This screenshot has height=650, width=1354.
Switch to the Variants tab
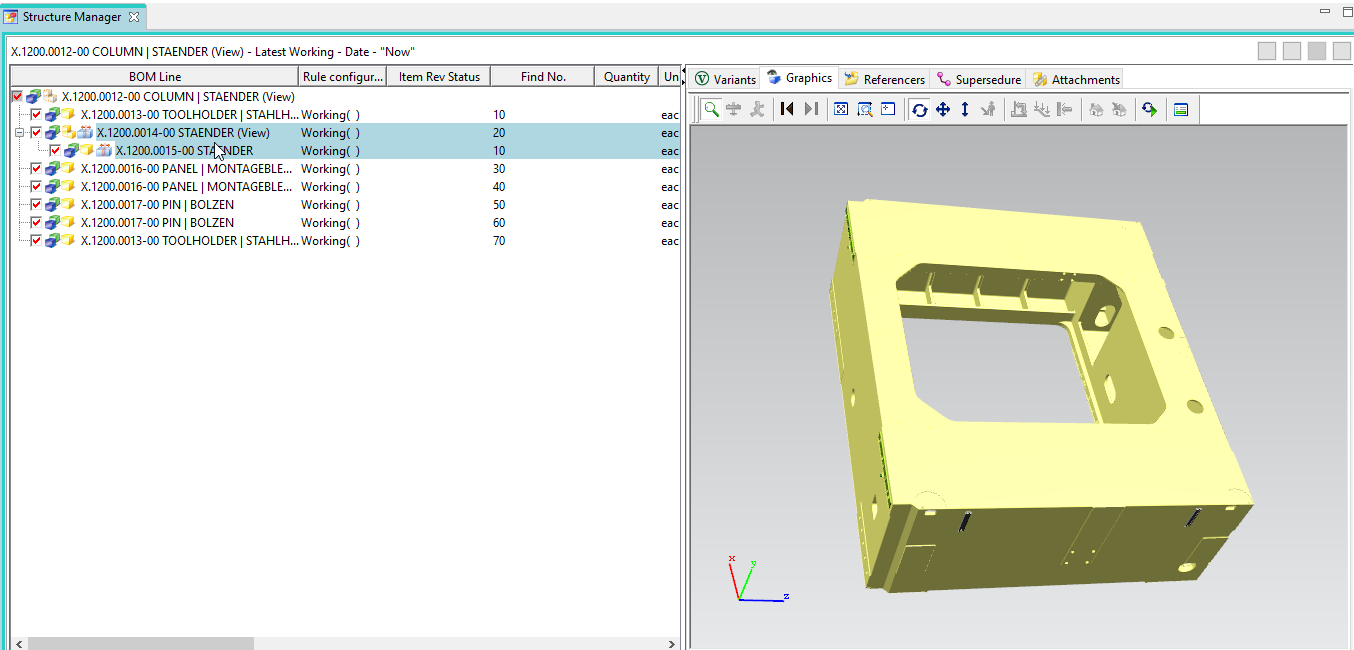[x=725, y=79]
